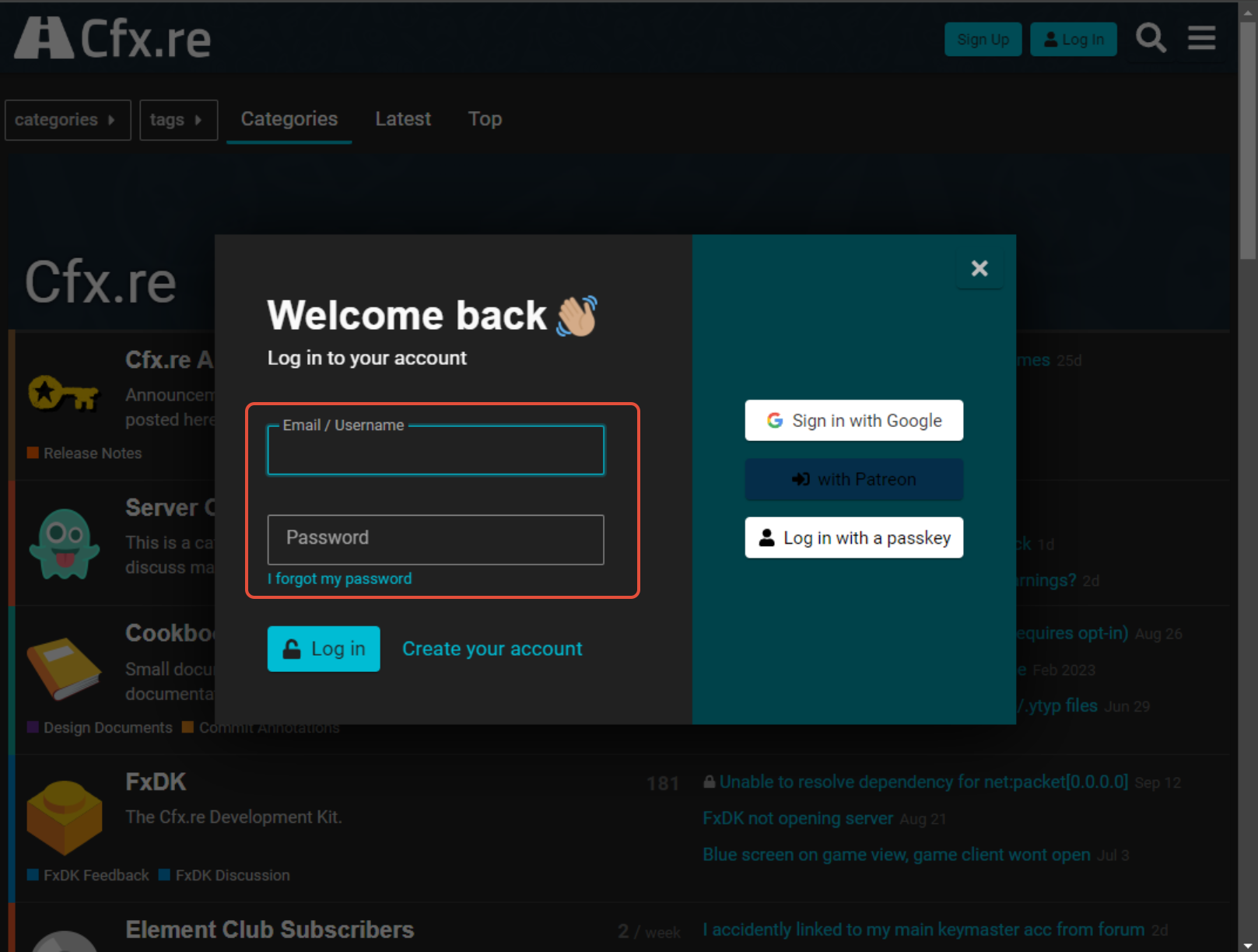Switch to the Categories tab
Screen dimensions: 1258x952
click(x=289, y=119)
